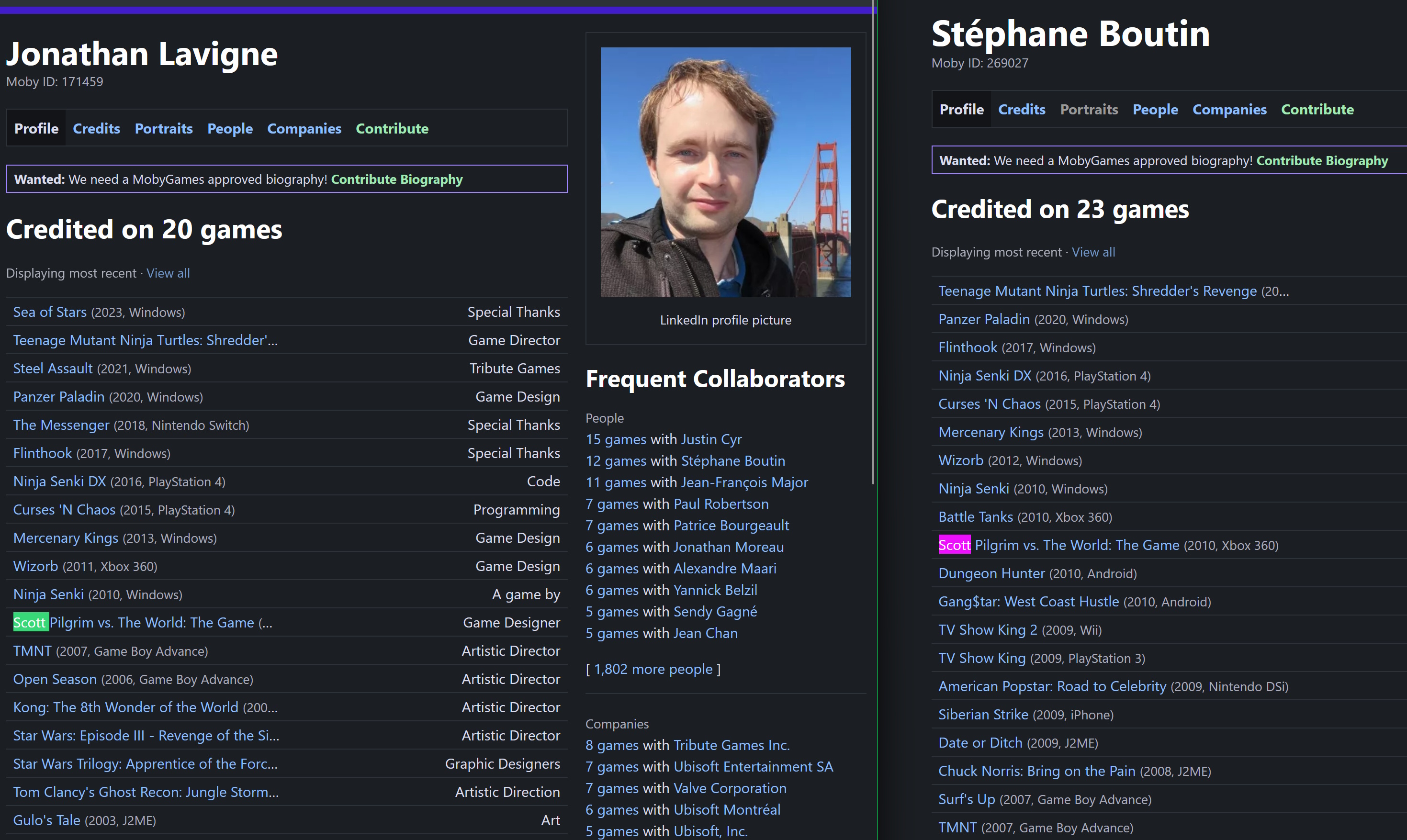Open The Messenger game link

[61, 425]
